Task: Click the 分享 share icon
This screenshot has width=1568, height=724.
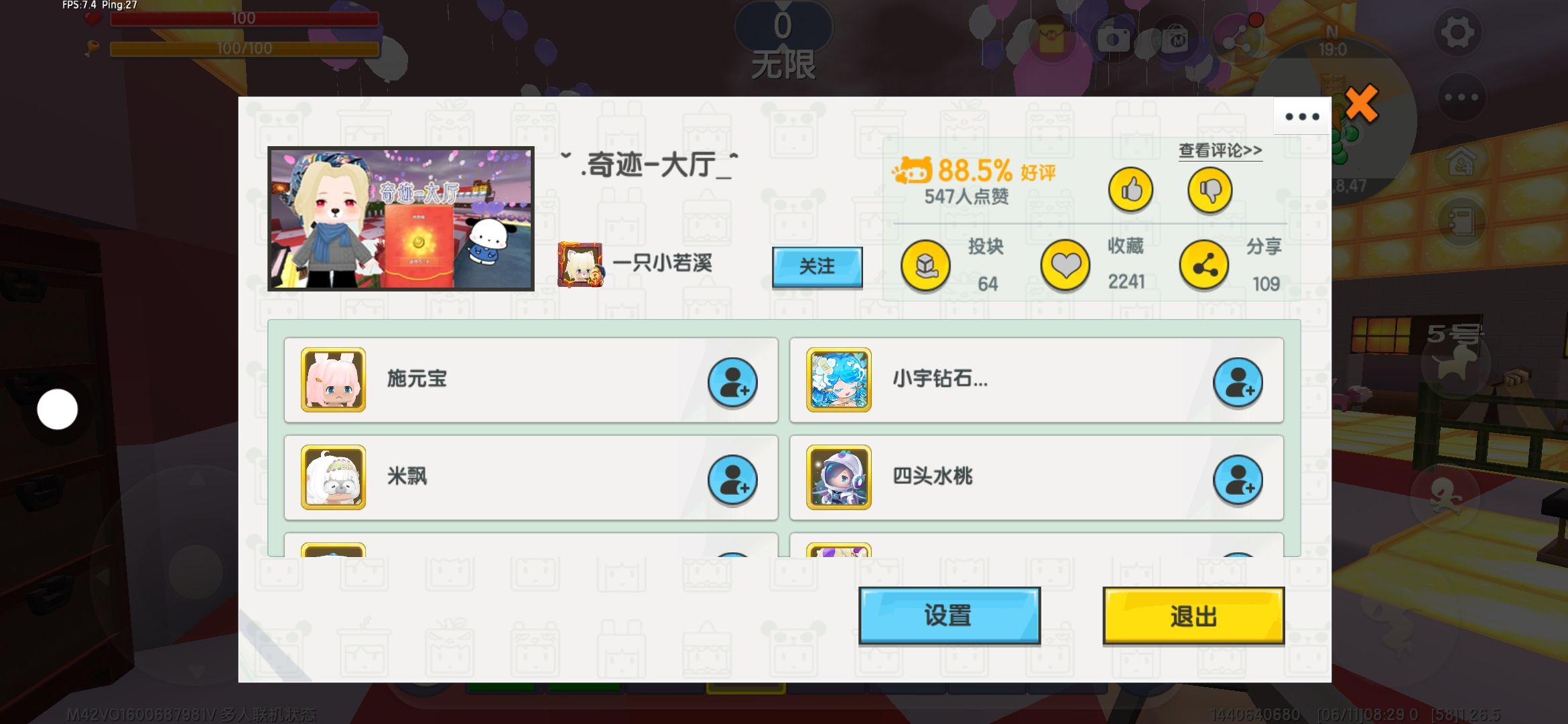Action: [1204, 266]
